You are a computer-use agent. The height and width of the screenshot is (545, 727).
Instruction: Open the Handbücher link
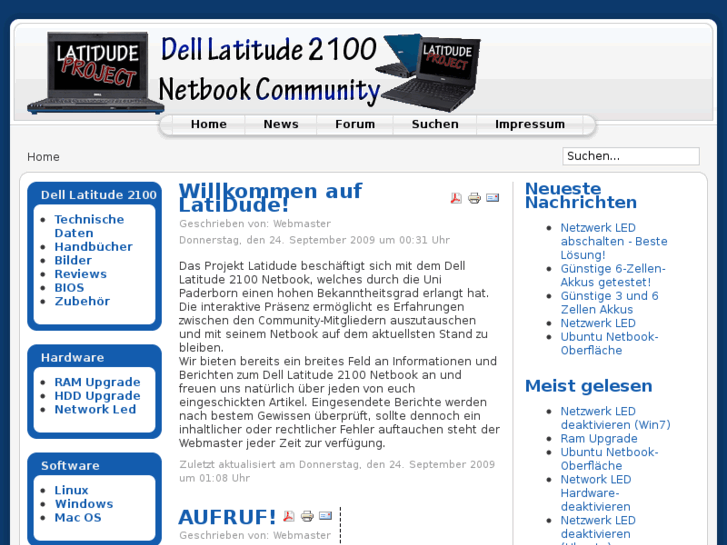point(93,247)
